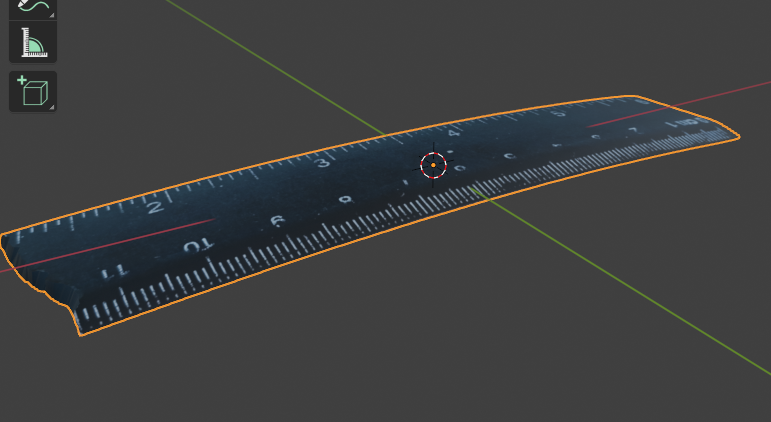Select the Add Cube tool
The image size is (771, 422).
[32, 91]
